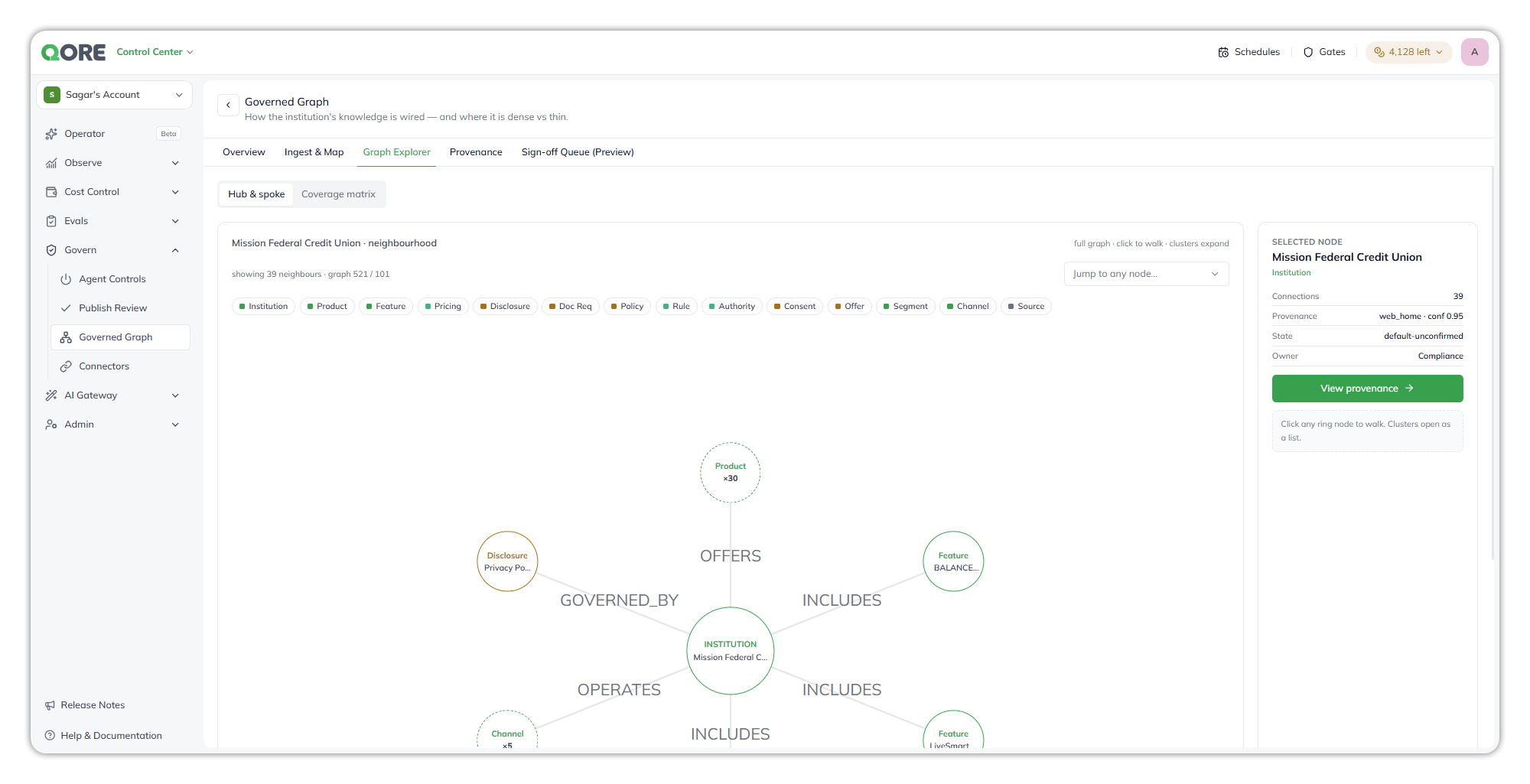Toggle the Disclosure legend filter
This screenshot has height=784, width=1530.
pyautogui.click(x=505, y=306)
